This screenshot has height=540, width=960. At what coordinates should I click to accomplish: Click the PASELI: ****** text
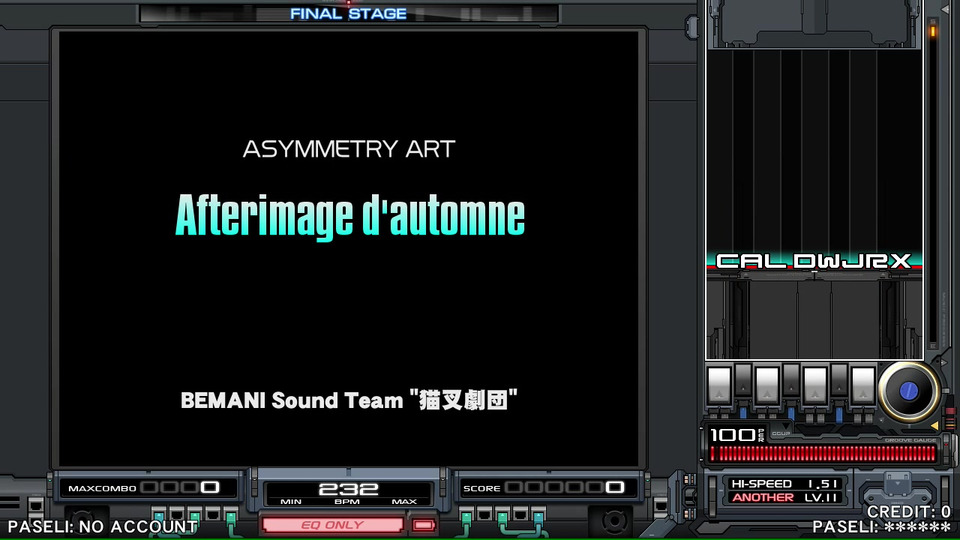[882, 527]
